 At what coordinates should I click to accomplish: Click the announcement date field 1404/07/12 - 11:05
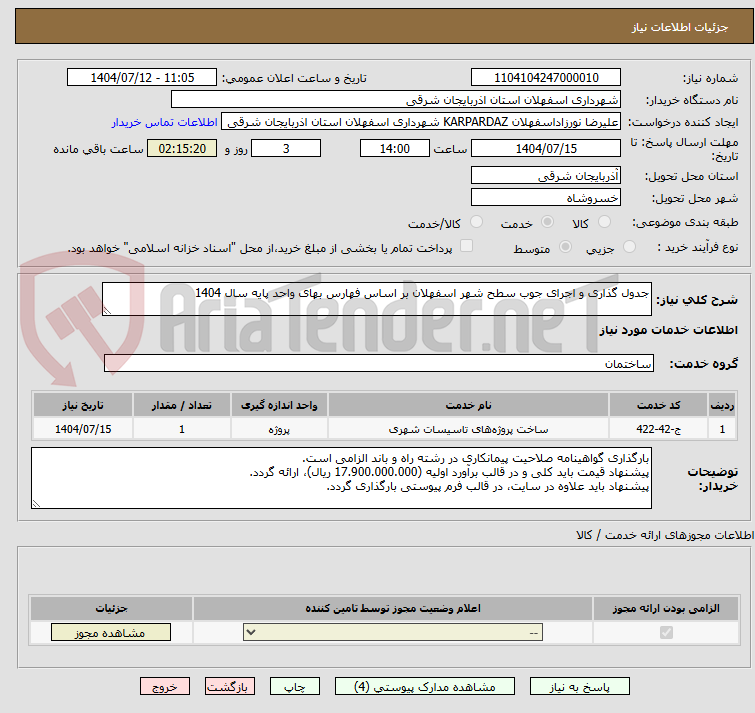coord(142,78)
